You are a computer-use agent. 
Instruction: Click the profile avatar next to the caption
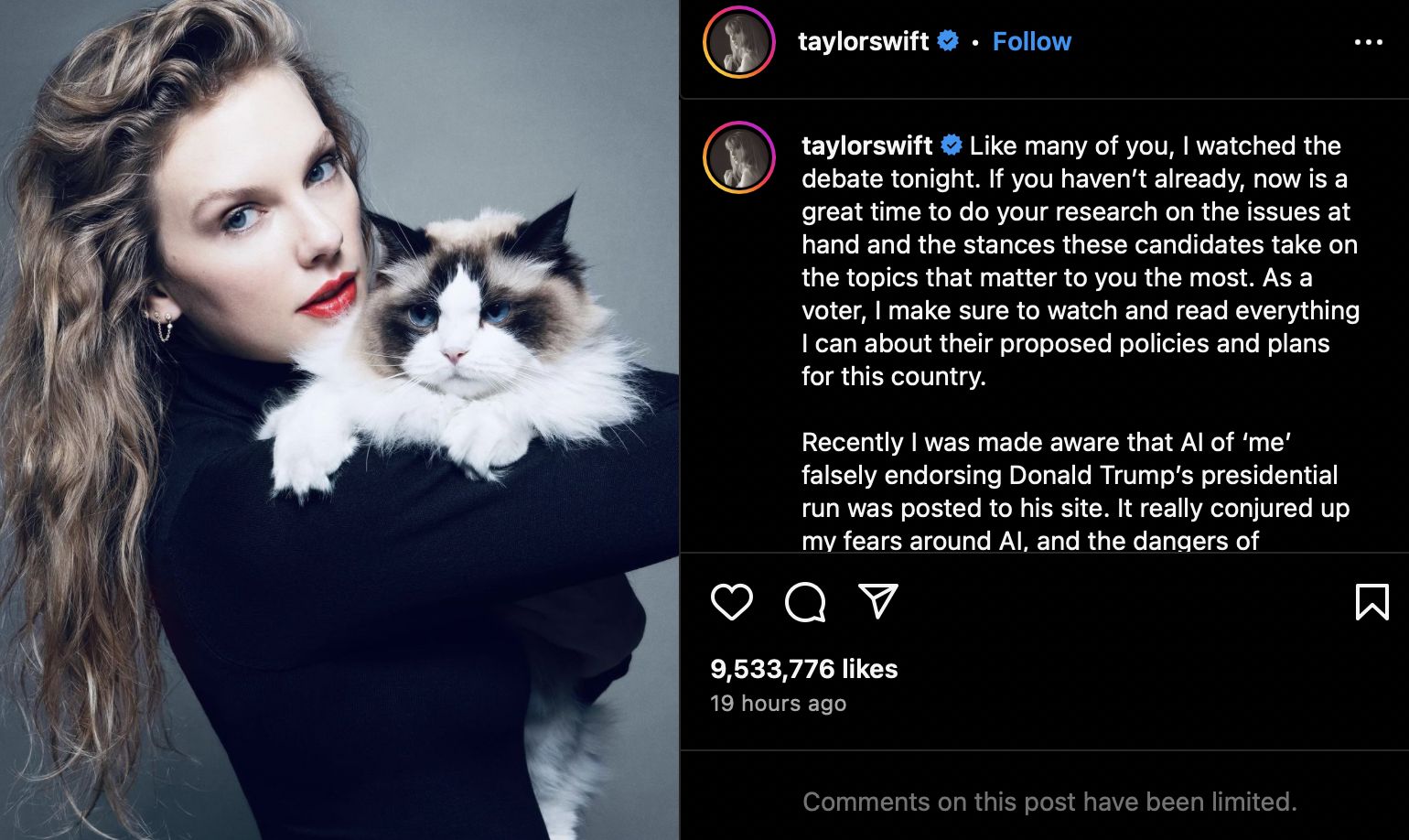(x=739, y=156)
